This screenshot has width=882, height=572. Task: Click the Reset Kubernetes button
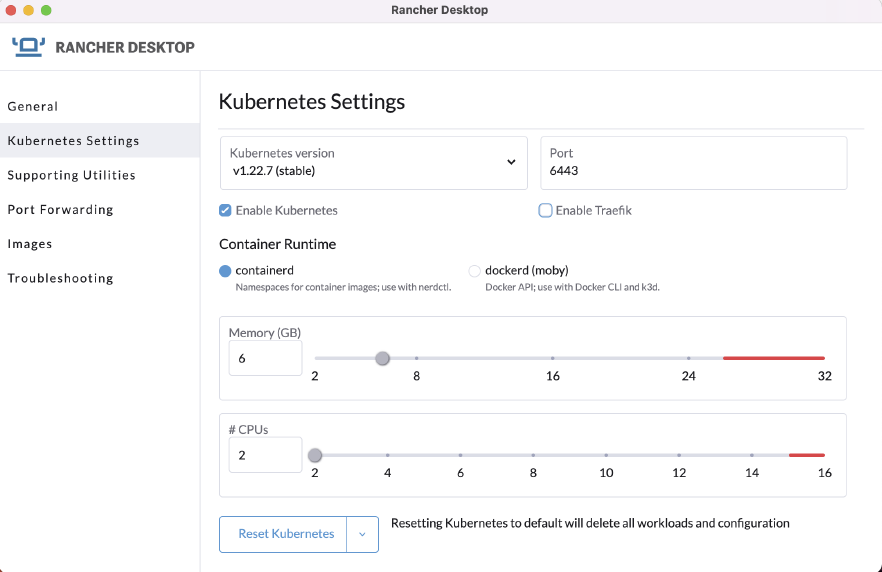[283, 534]
